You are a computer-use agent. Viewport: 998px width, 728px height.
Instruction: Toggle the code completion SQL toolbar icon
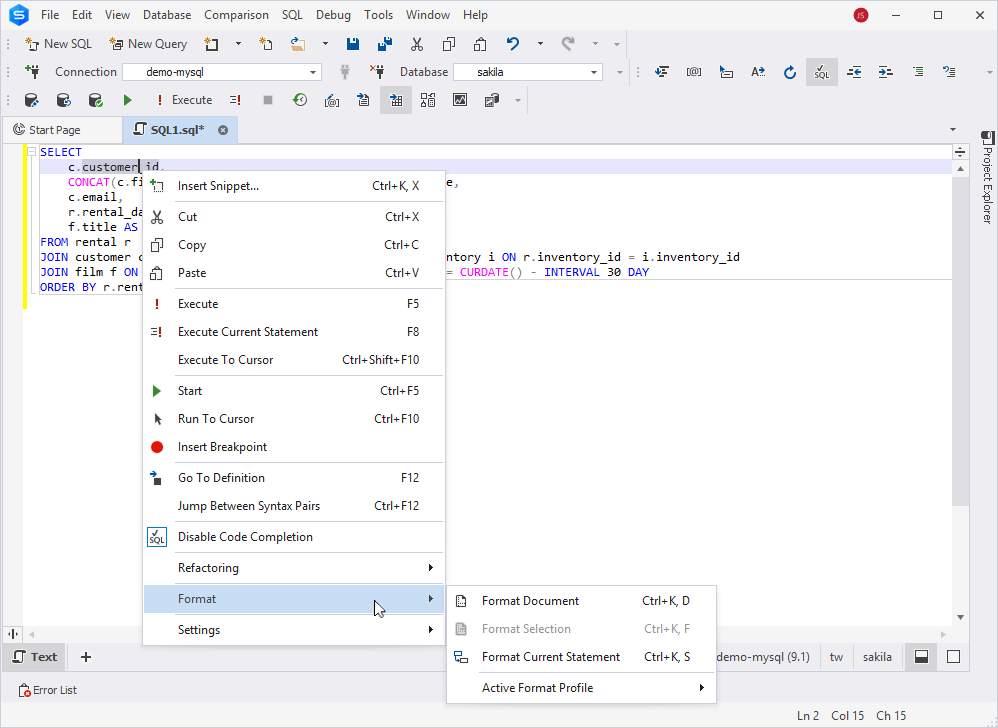tap(822, 72)
